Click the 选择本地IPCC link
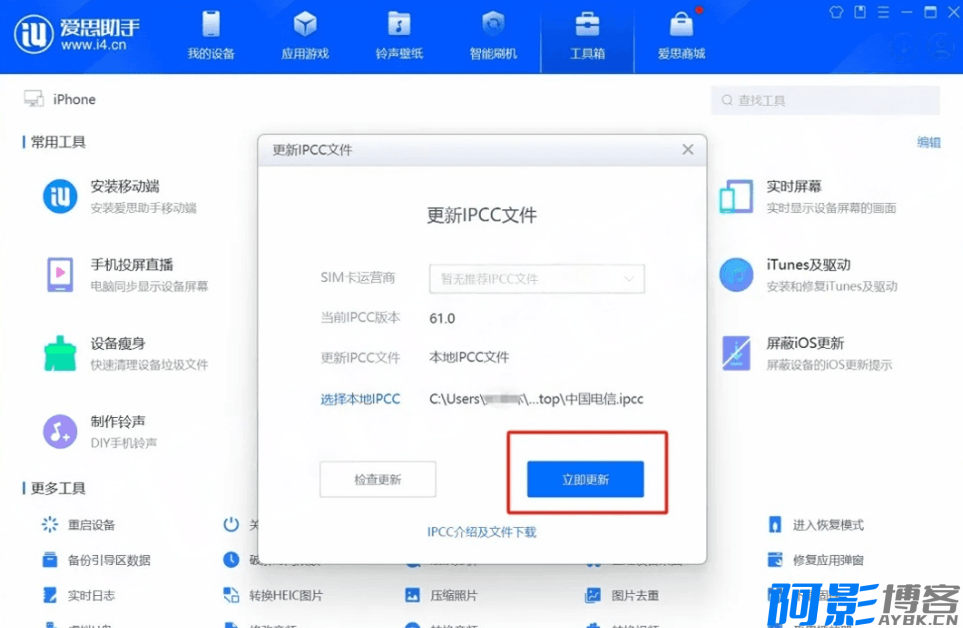Screen dimensions: 963x628 [x=360, y=399]
